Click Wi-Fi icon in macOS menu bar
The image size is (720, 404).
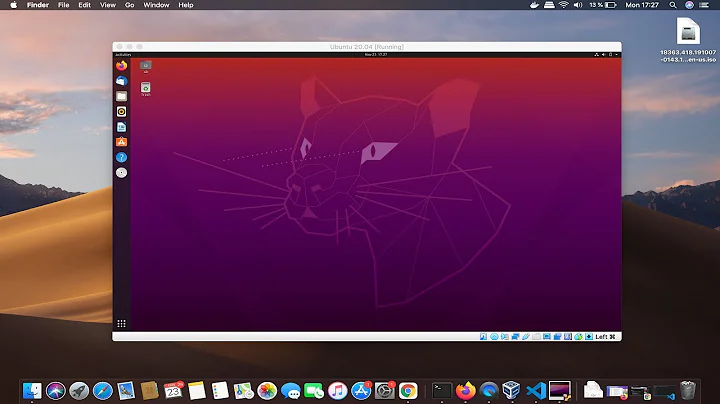[563, 5]
